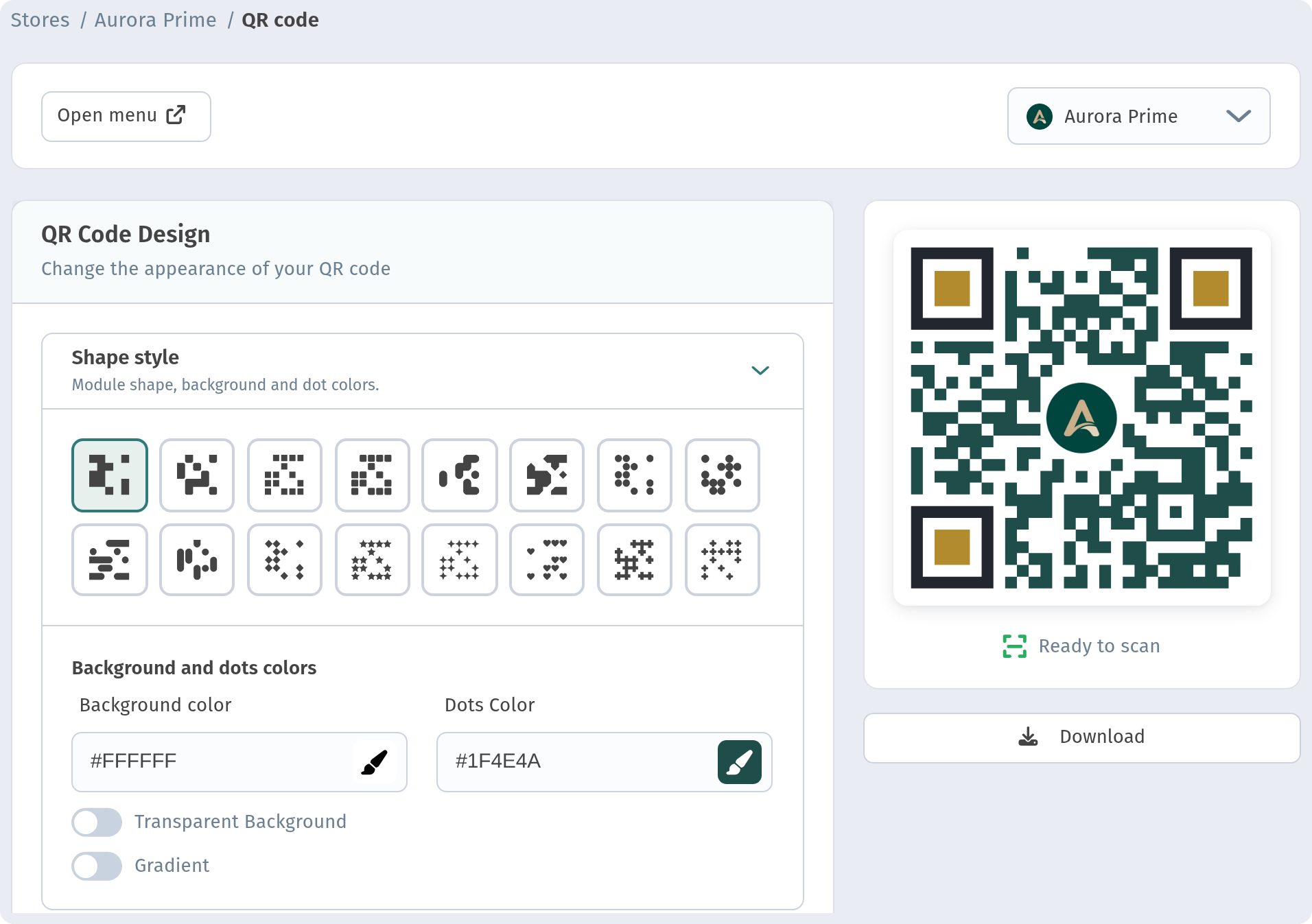Go to Stores breadcrumb link
The image size is (1312, 924).
click(x=40, y=20)
